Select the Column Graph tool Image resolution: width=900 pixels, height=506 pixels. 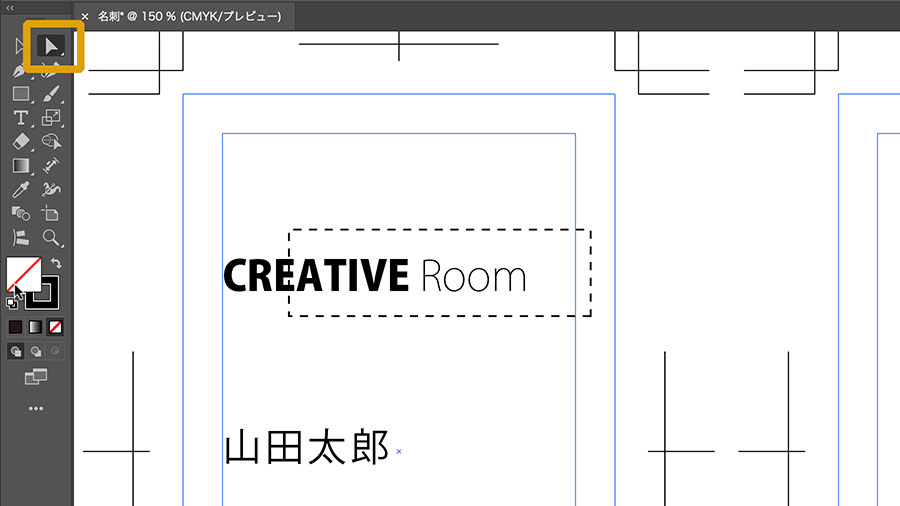pos(21,238)
